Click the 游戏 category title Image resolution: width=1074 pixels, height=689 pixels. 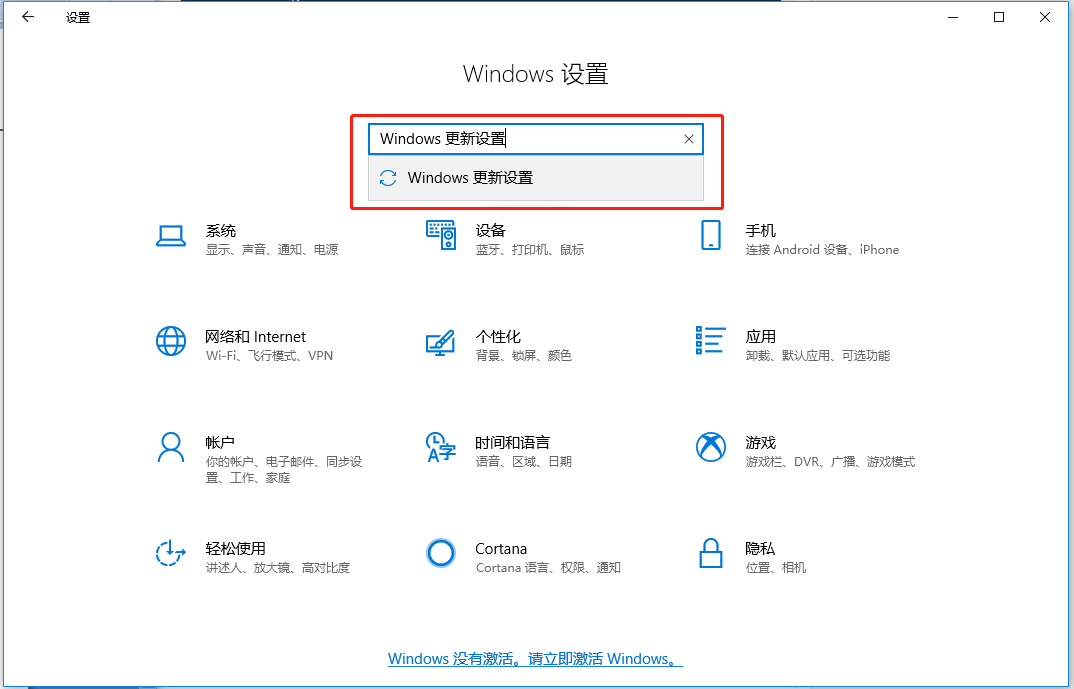(760, 443)
